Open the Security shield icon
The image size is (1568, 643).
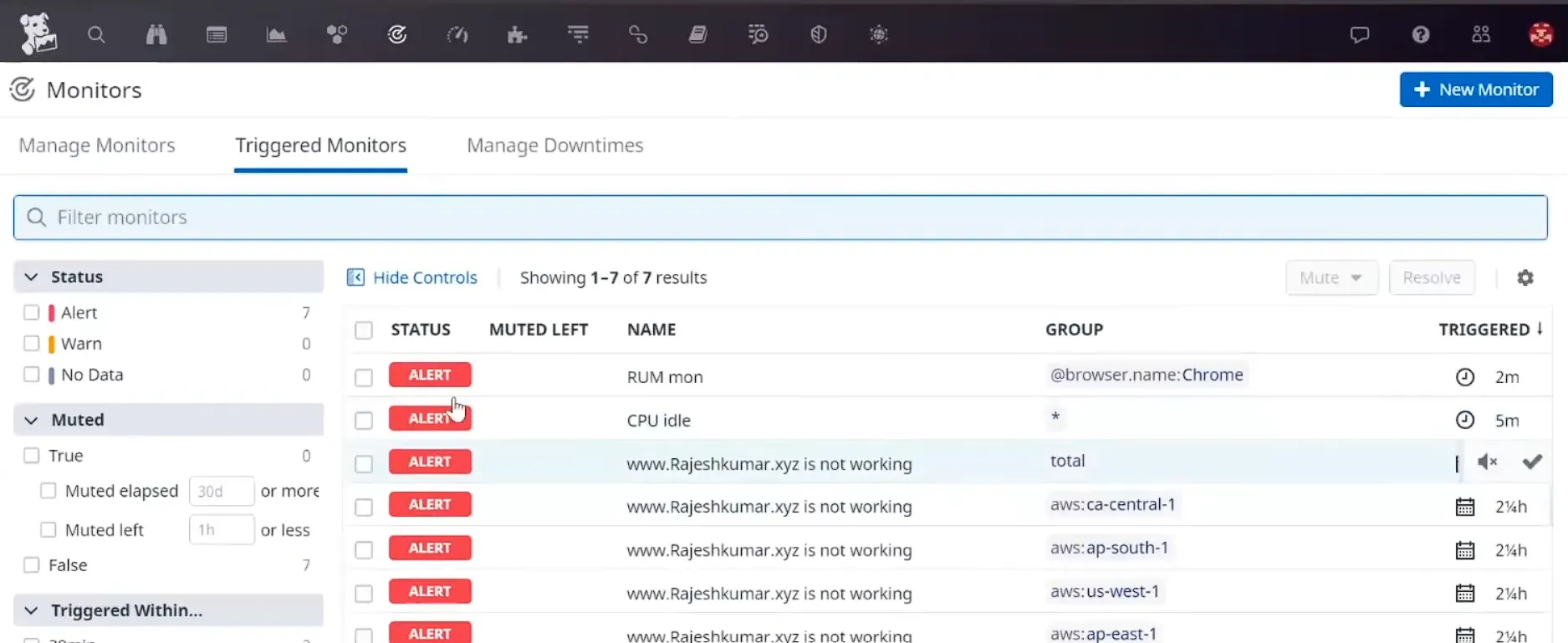[819, 34]
